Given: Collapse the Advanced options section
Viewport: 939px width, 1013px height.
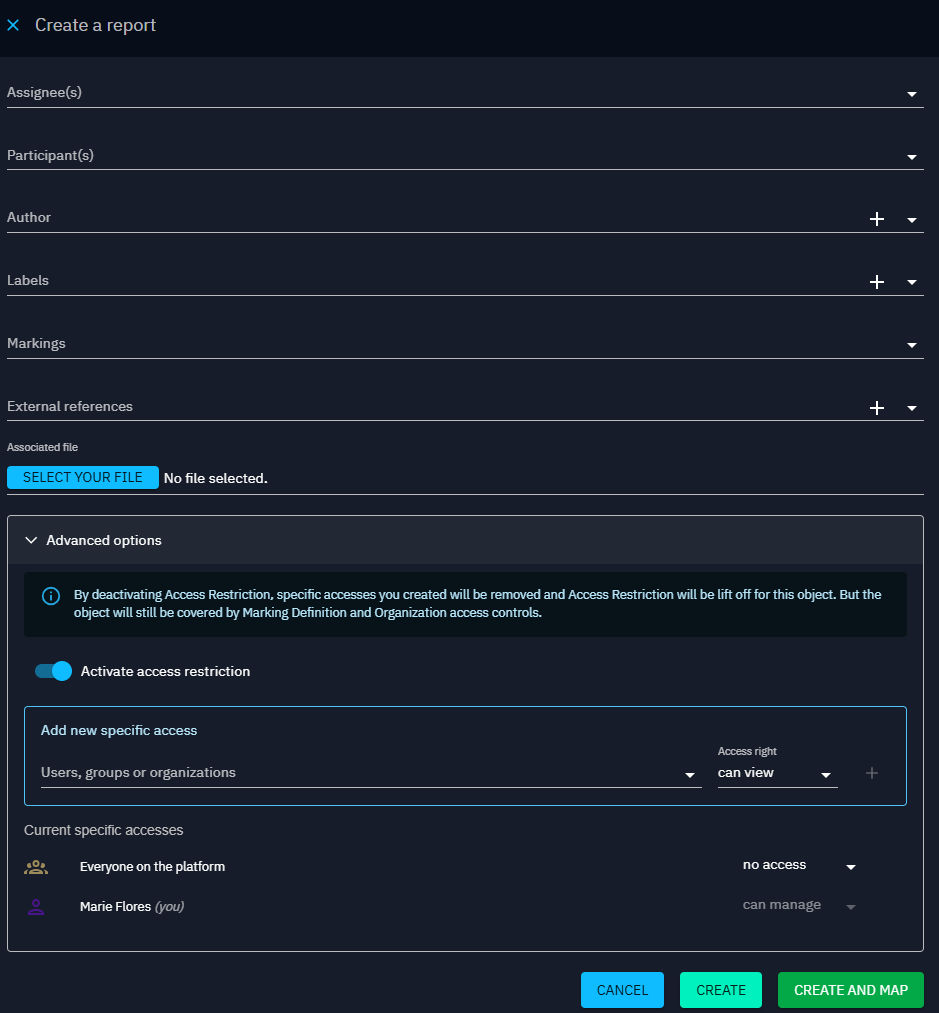Looking at the screenshot, I should tap(31, 540).
